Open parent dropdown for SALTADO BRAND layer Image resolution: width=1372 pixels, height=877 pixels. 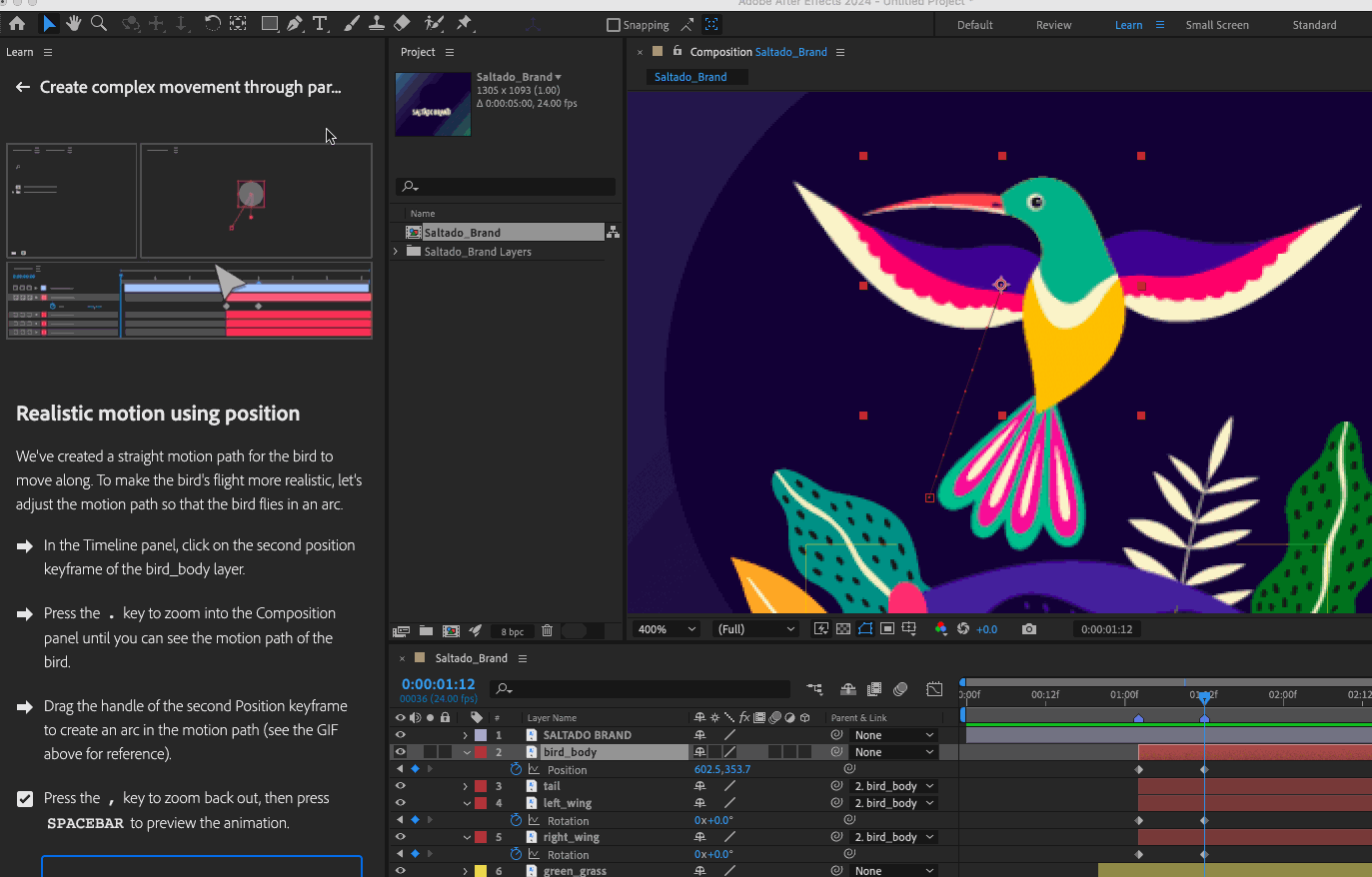[x=894, y=735]
